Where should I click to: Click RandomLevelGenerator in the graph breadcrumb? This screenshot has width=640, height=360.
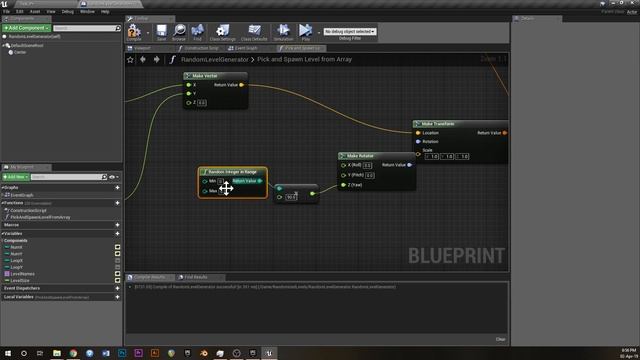click(215, 60)
